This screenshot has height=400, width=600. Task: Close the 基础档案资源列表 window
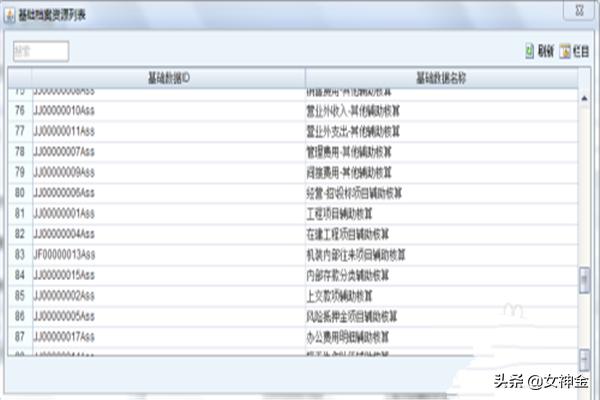pos(579,10)
